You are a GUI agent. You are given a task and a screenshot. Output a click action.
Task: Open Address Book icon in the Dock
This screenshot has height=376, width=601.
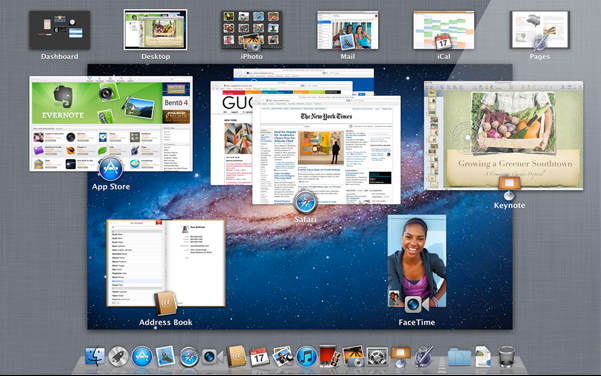[x=236, y=356]
